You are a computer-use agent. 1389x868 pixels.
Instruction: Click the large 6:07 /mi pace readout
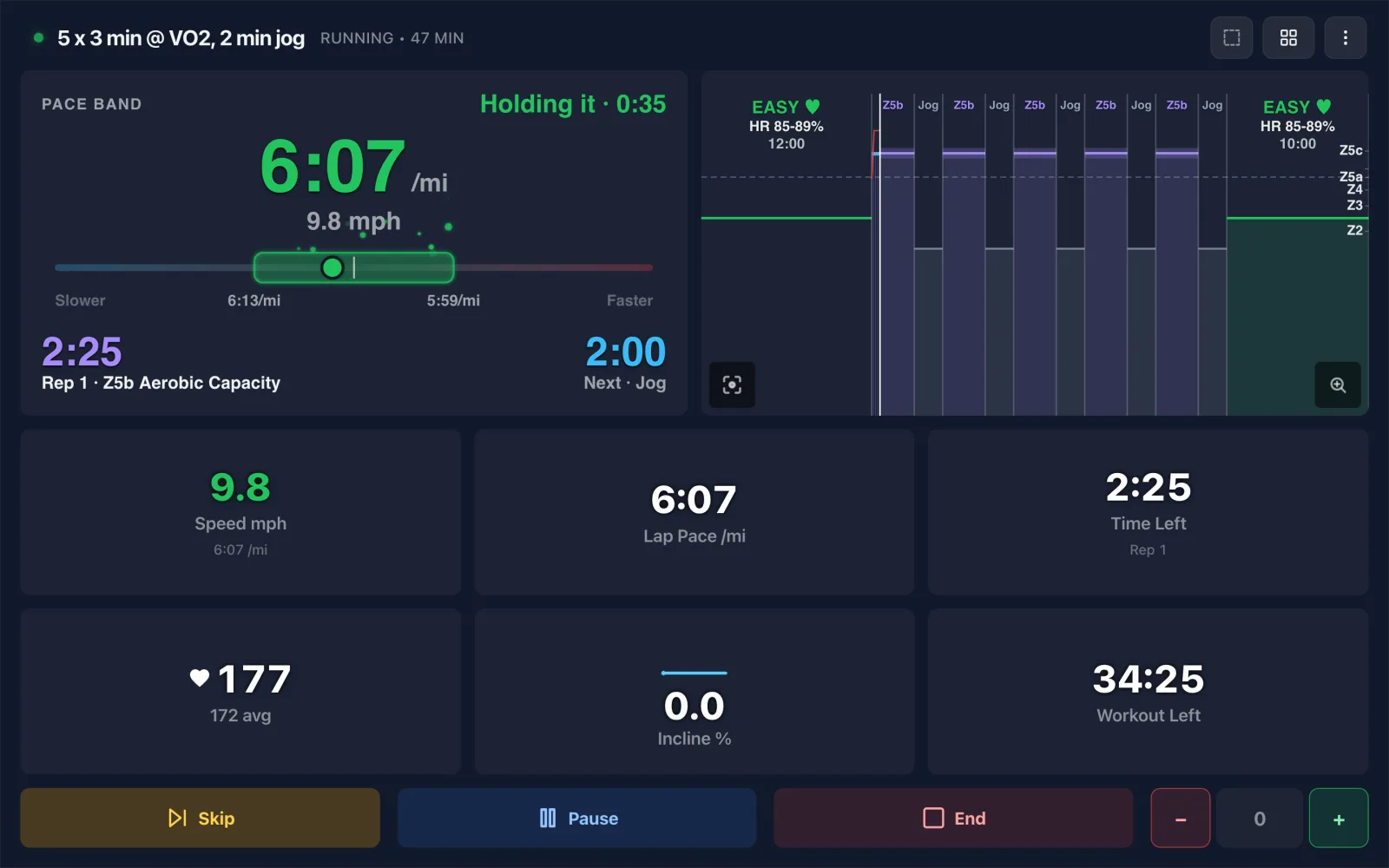coord(353,167)
